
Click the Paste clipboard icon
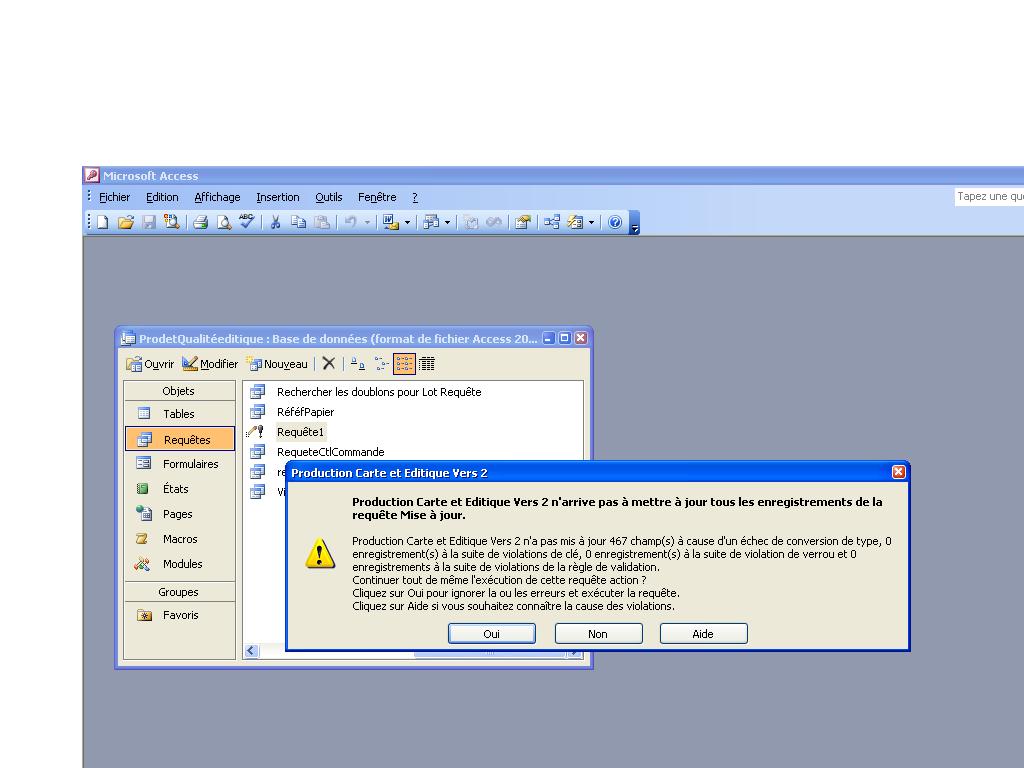(x=322, y=222)
